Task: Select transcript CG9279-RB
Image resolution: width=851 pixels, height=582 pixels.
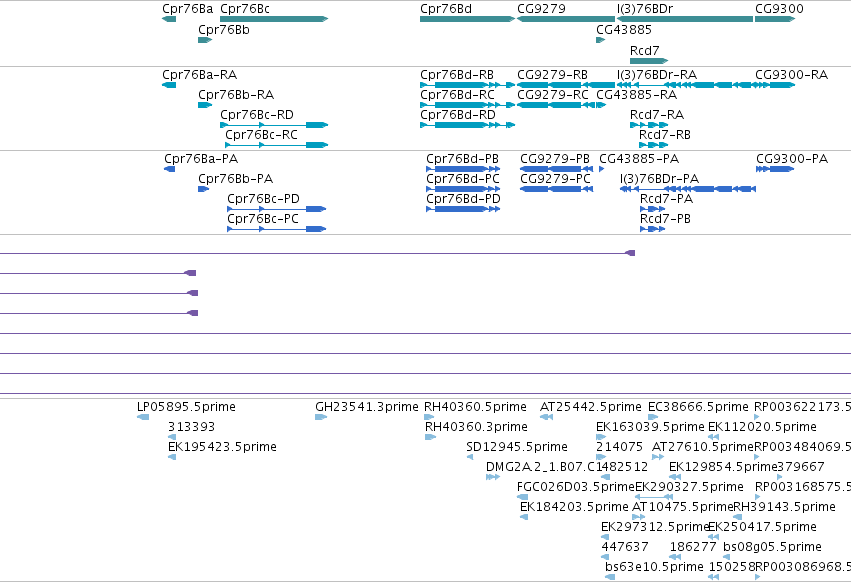Action: [x=566, y=85]
